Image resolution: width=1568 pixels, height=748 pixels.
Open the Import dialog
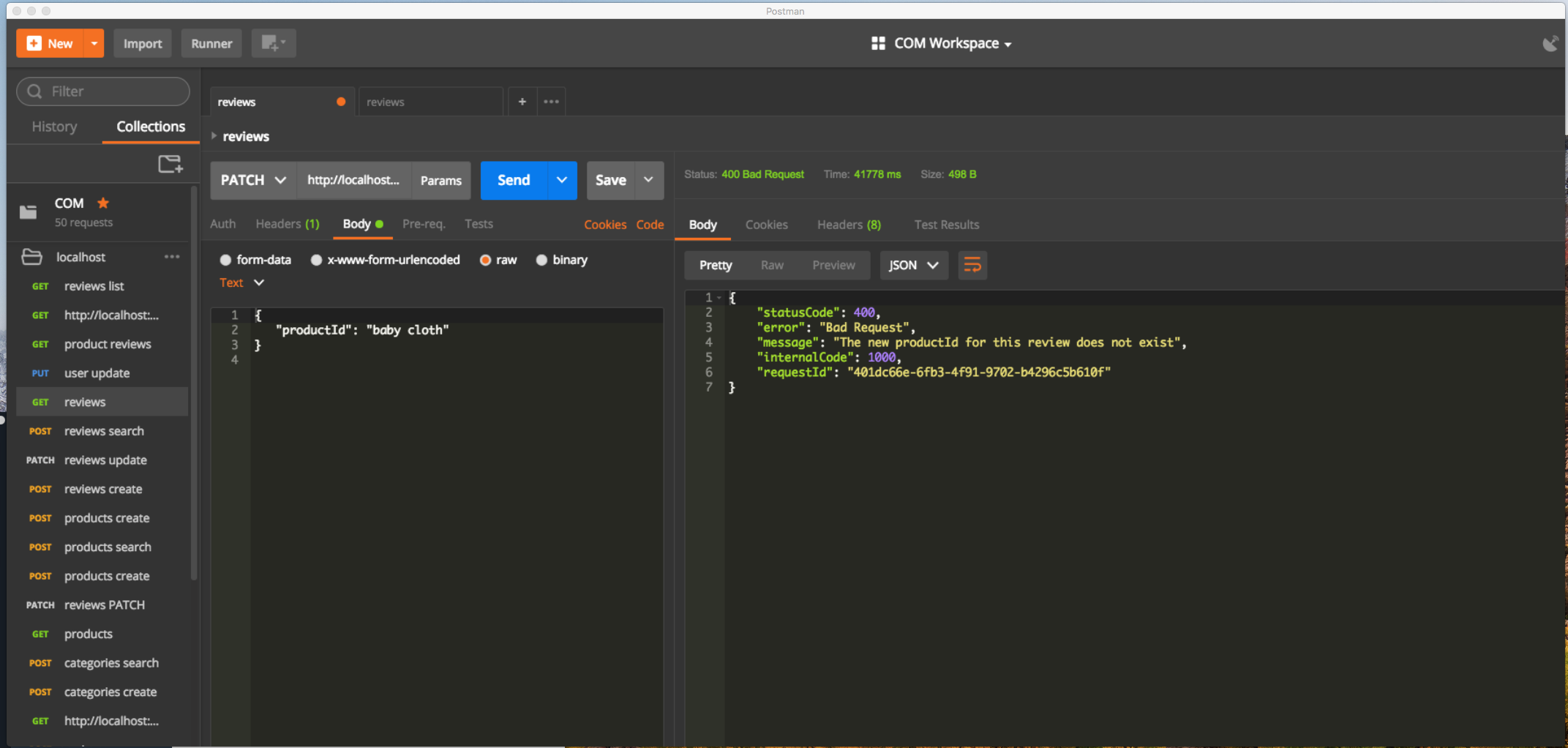pos(143,43)
